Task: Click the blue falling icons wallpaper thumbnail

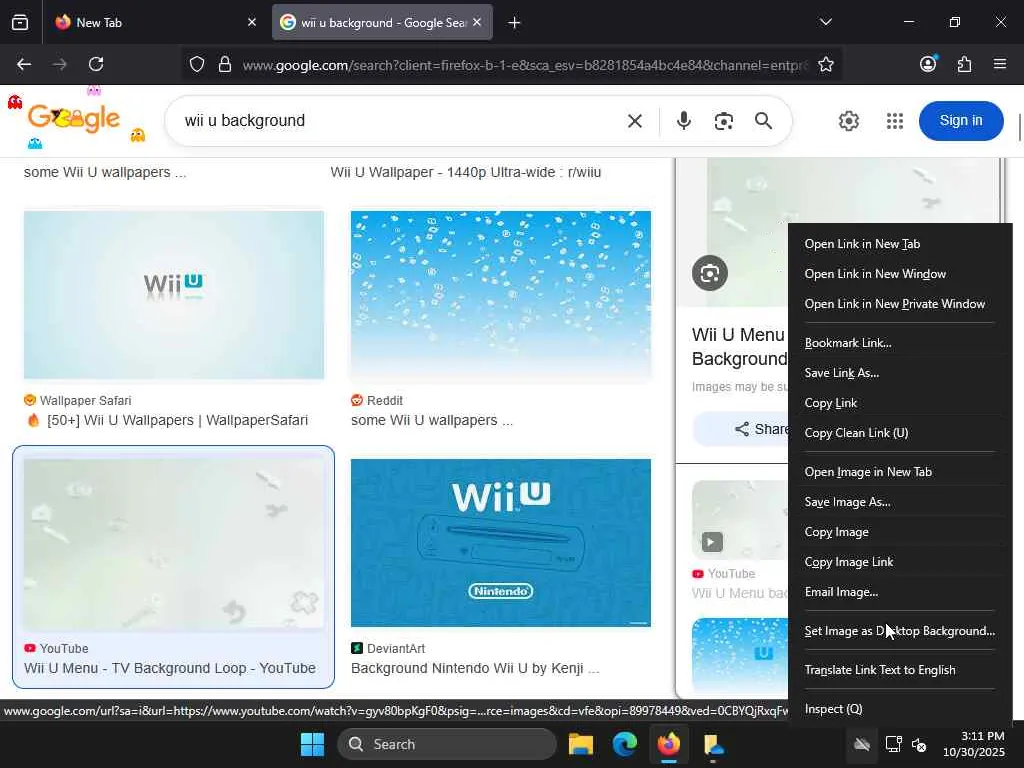Action: [500, 295]
